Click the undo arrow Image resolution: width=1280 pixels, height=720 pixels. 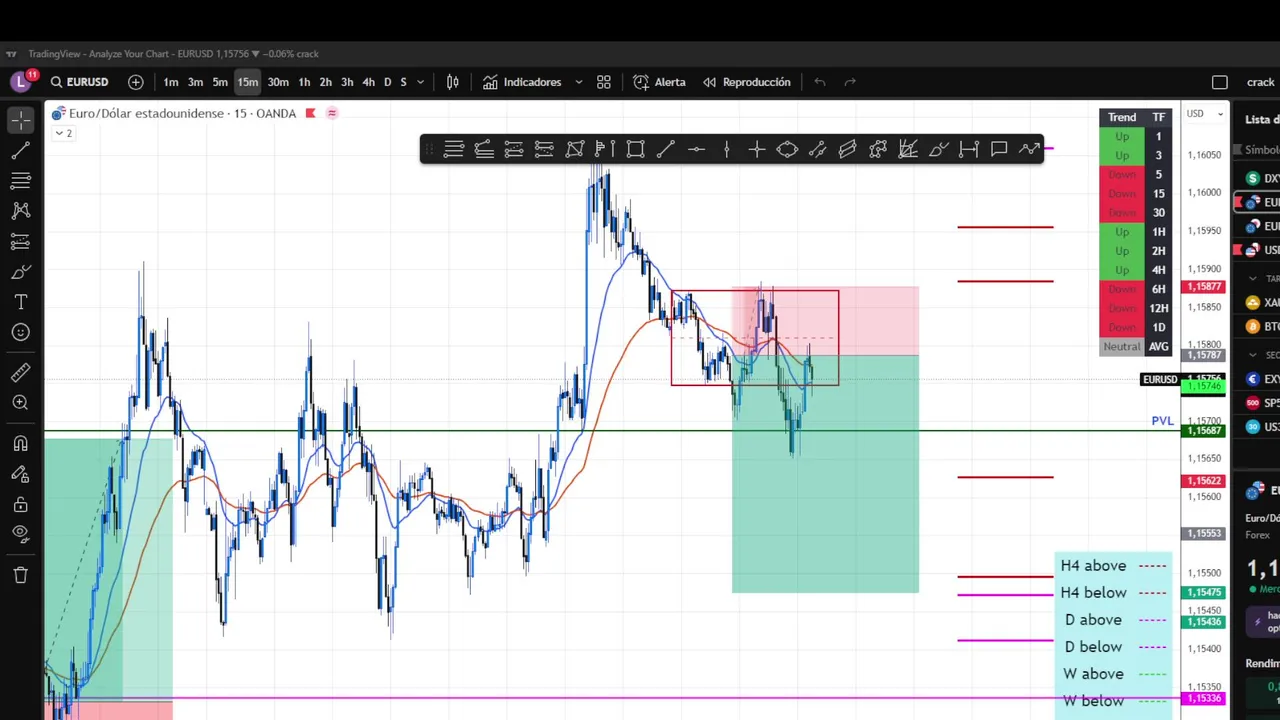tap(819, 82)
